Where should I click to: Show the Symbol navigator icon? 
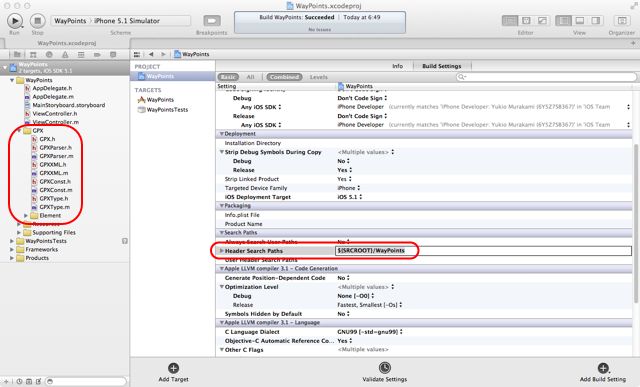tap(33, 54)
